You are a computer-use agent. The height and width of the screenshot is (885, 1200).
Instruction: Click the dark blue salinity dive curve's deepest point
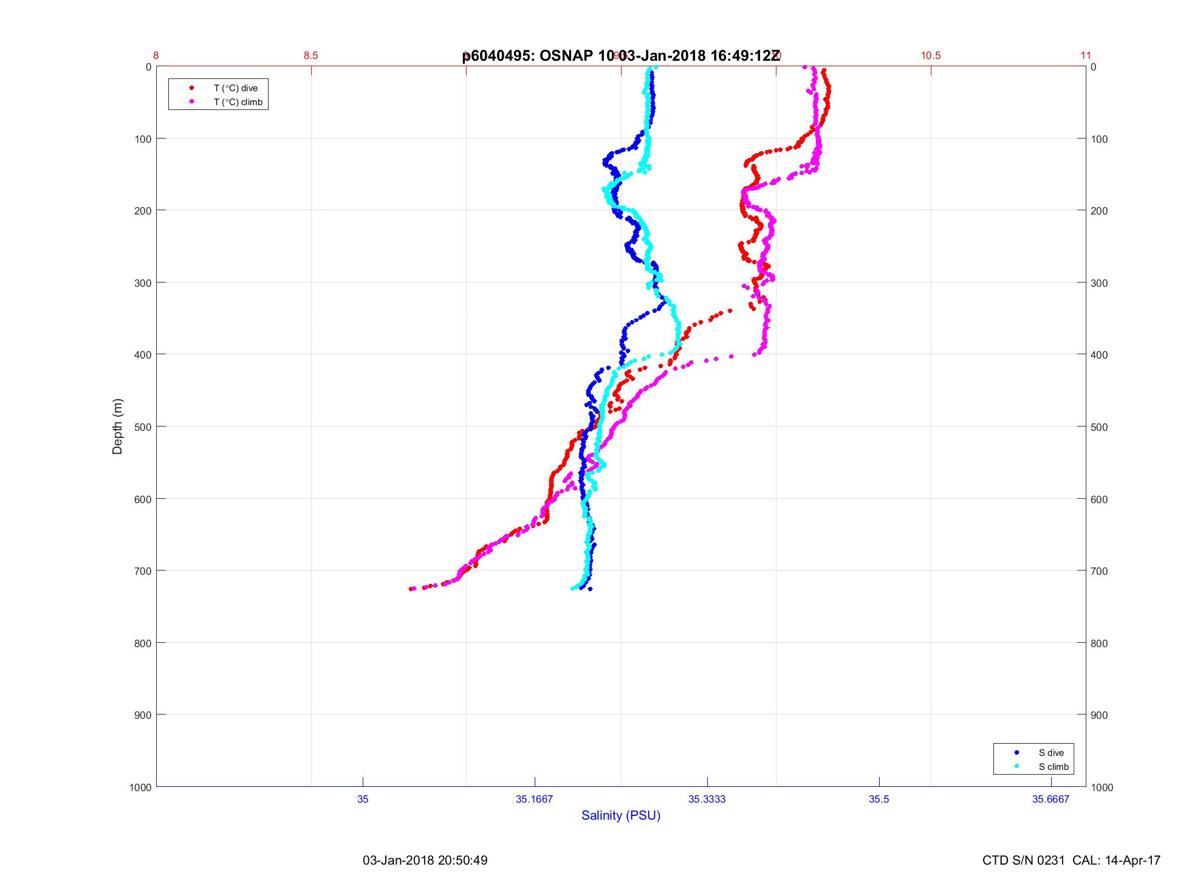[x=590, y=588]
